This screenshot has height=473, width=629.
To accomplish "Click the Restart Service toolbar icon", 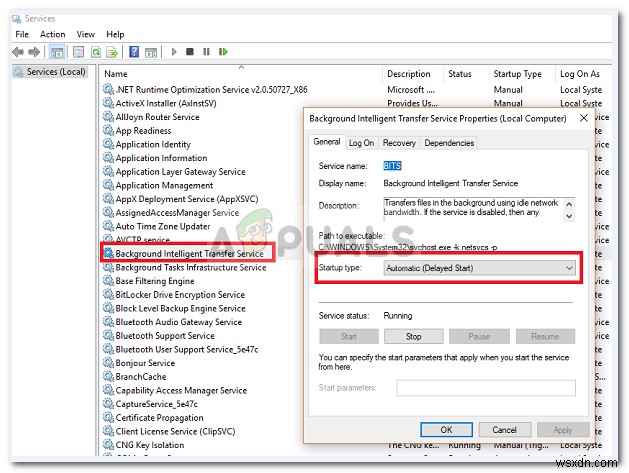I will [x=223, y=52].
